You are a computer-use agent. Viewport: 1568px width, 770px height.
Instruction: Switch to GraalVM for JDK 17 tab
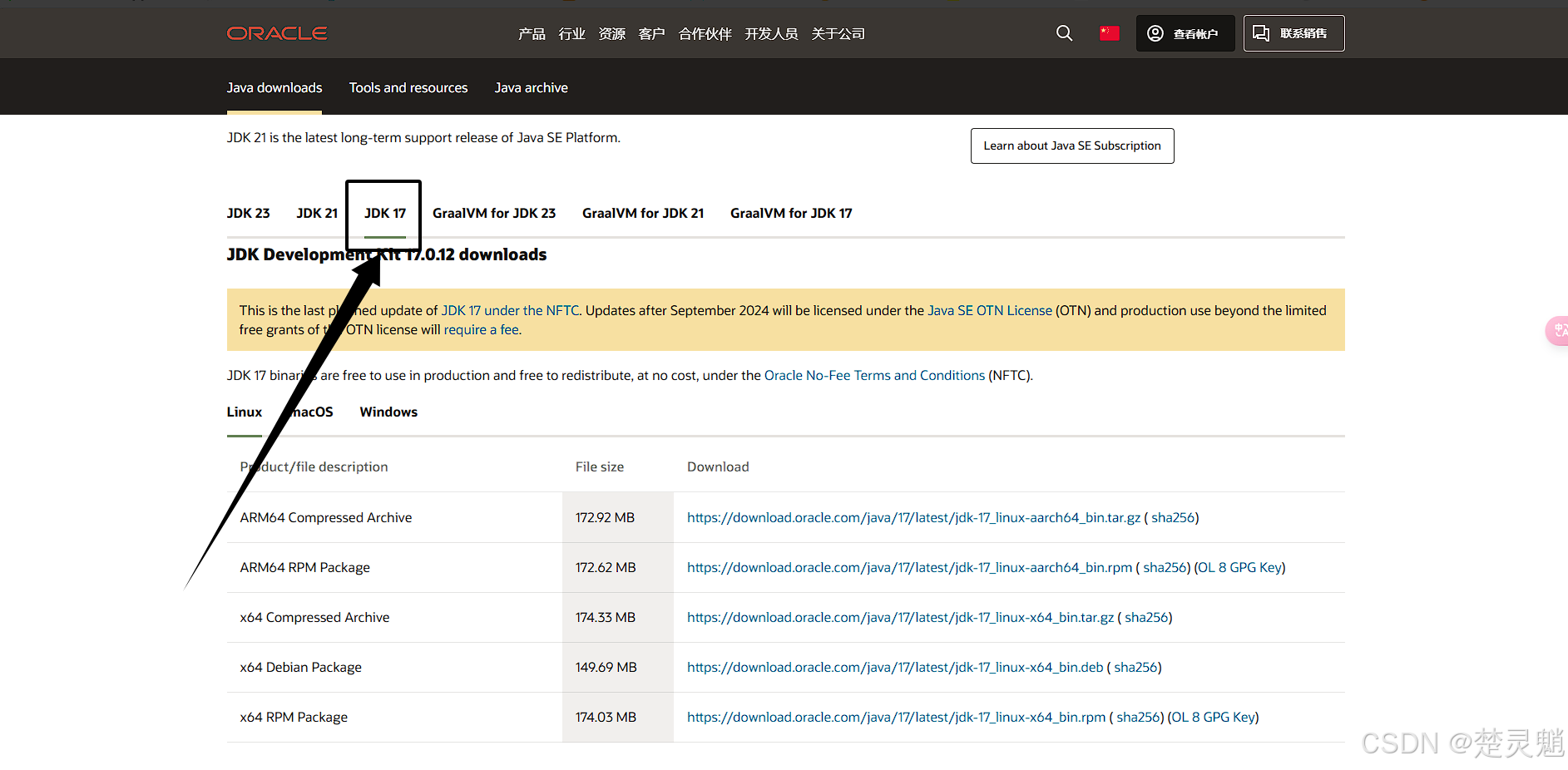point(791,213)
